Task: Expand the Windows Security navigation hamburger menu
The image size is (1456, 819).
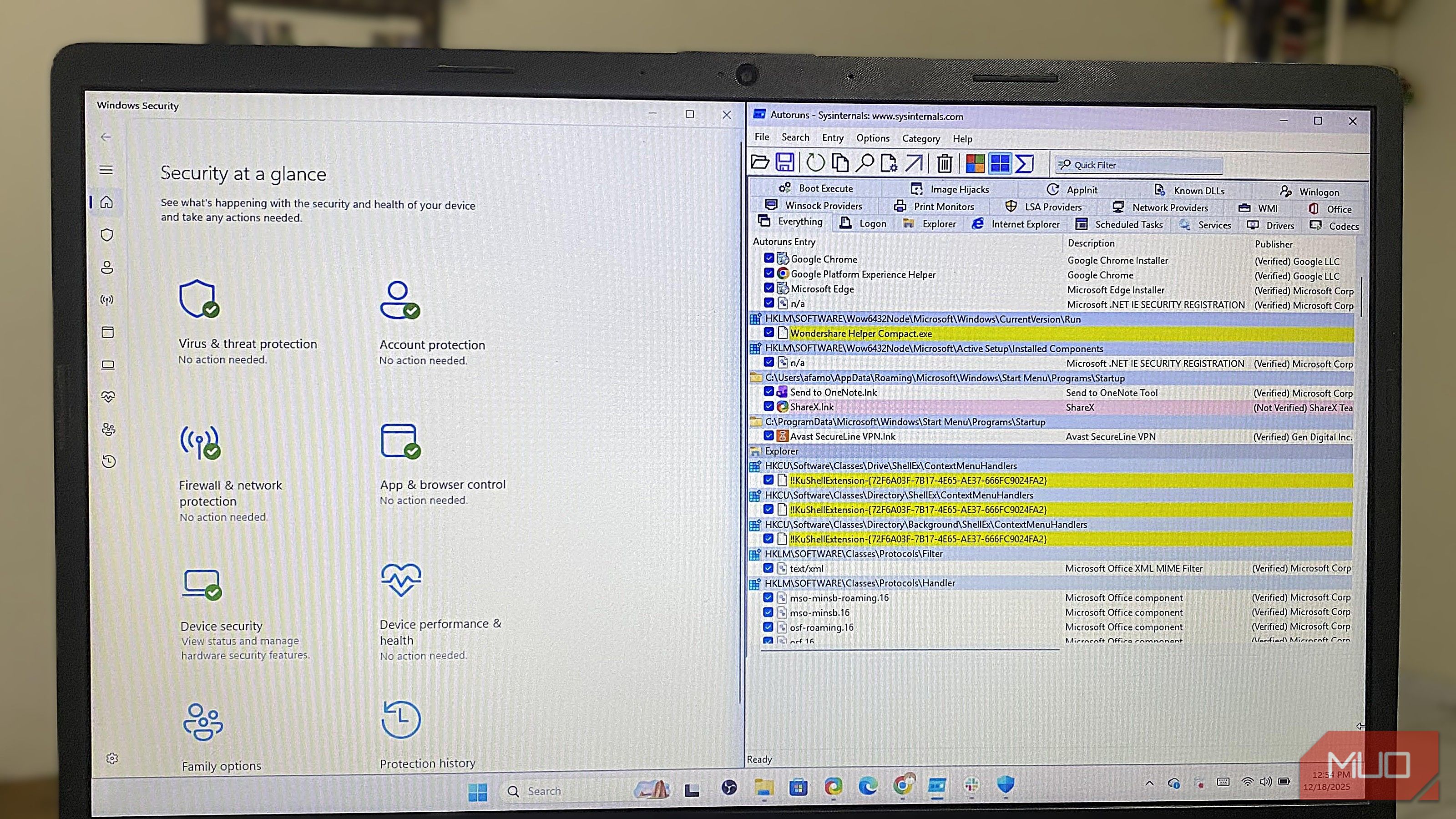Action: click(x=107, y=170)
